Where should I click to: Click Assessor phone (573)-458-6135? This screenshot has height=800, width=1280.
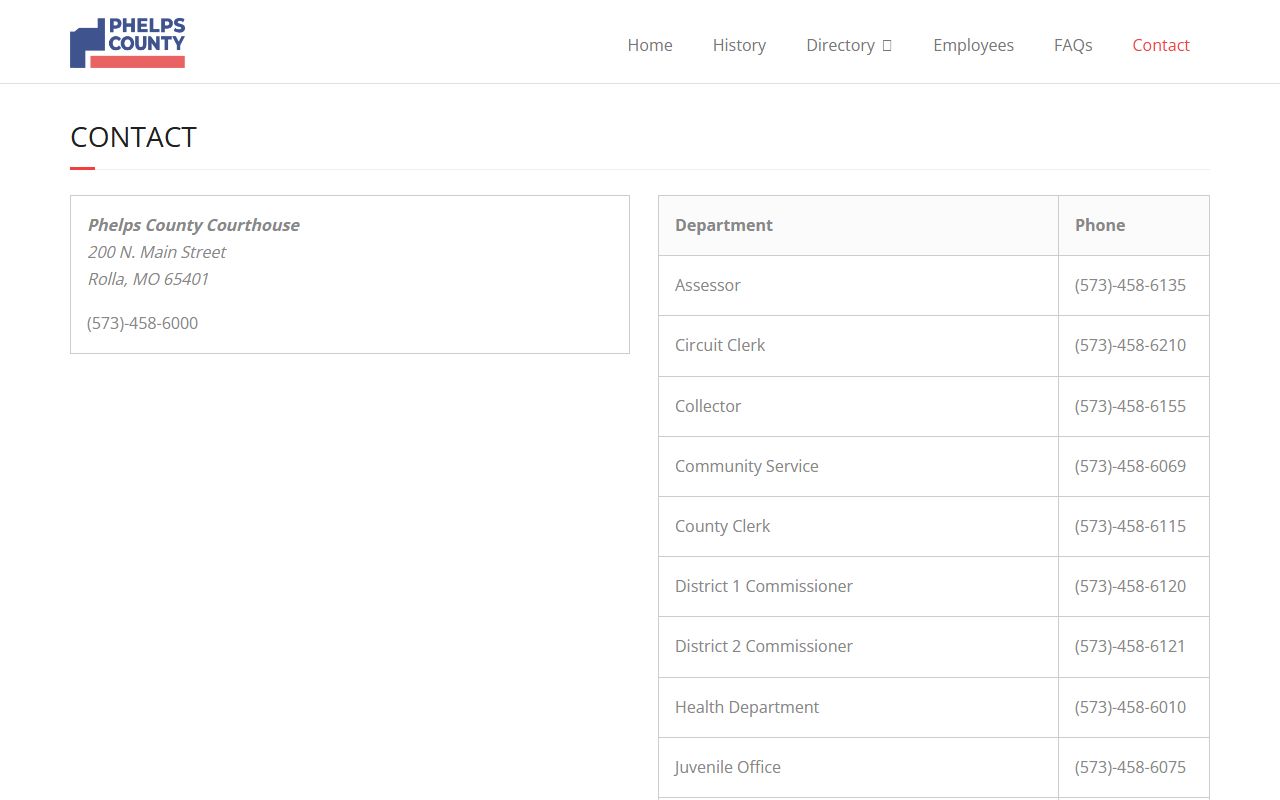point(1130,285)
